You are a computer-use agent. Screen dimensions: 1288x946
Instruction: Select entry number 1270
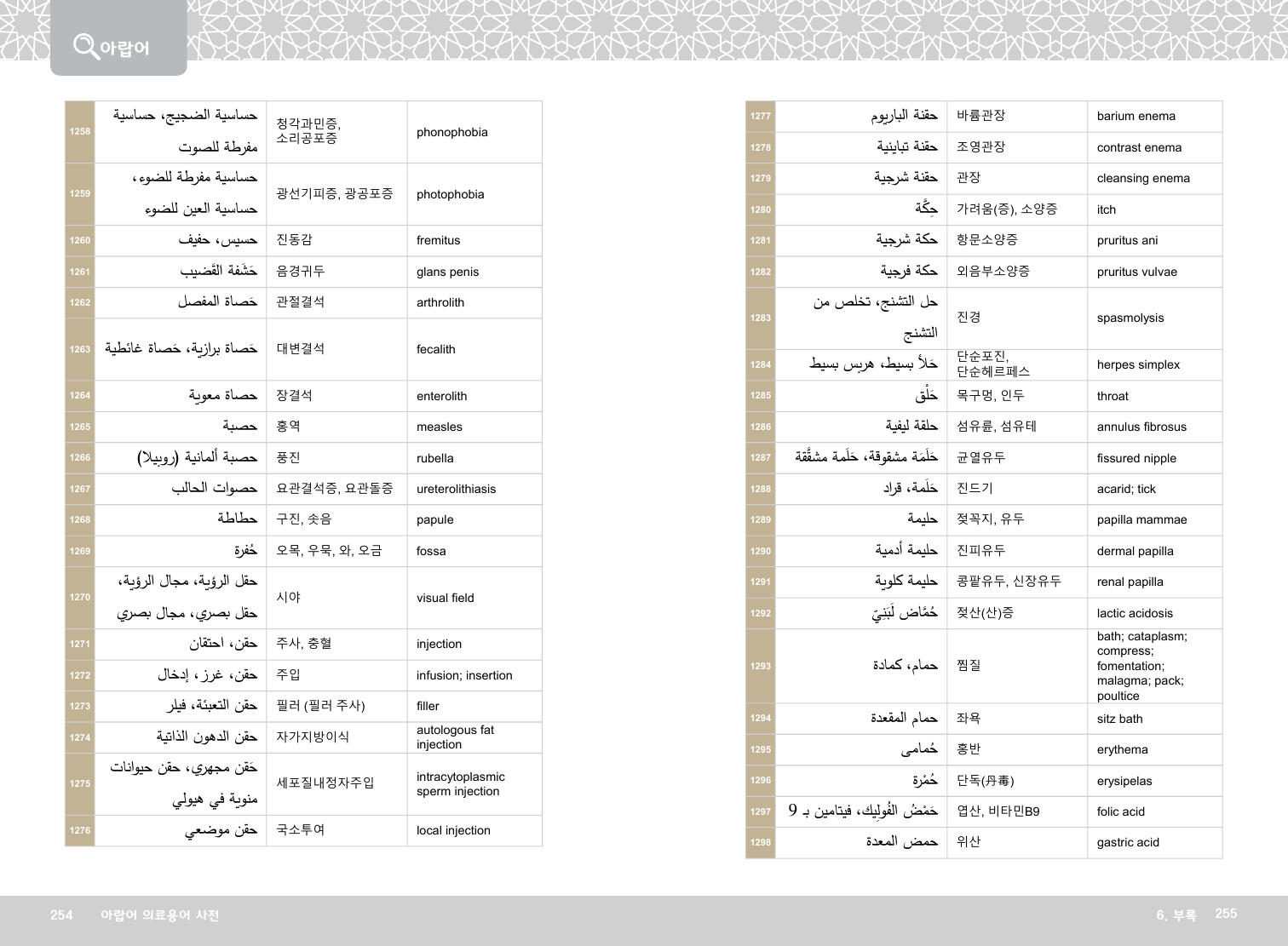coord(80,597)
